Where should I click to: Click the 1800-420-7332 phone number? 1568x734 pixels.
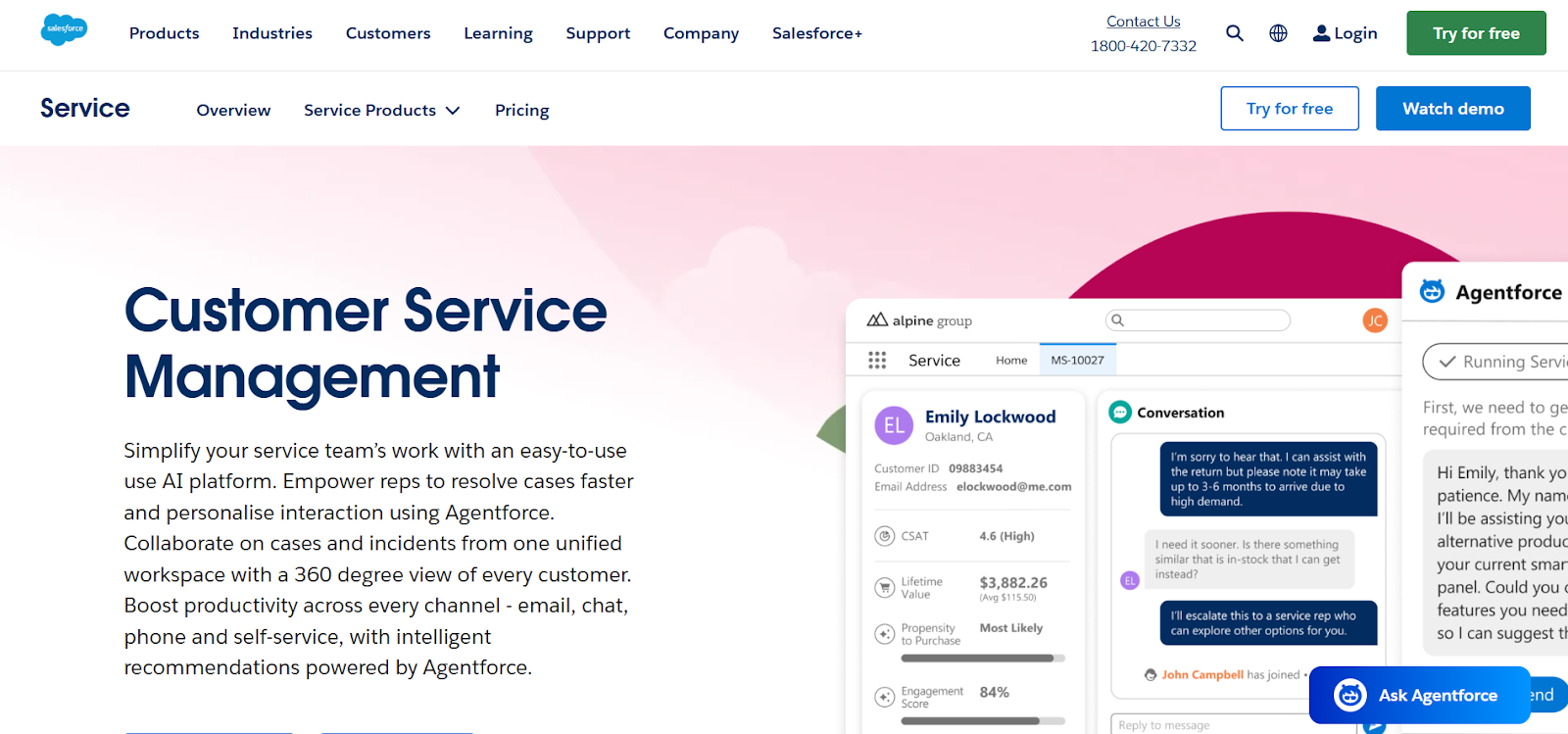[1144, 46]
